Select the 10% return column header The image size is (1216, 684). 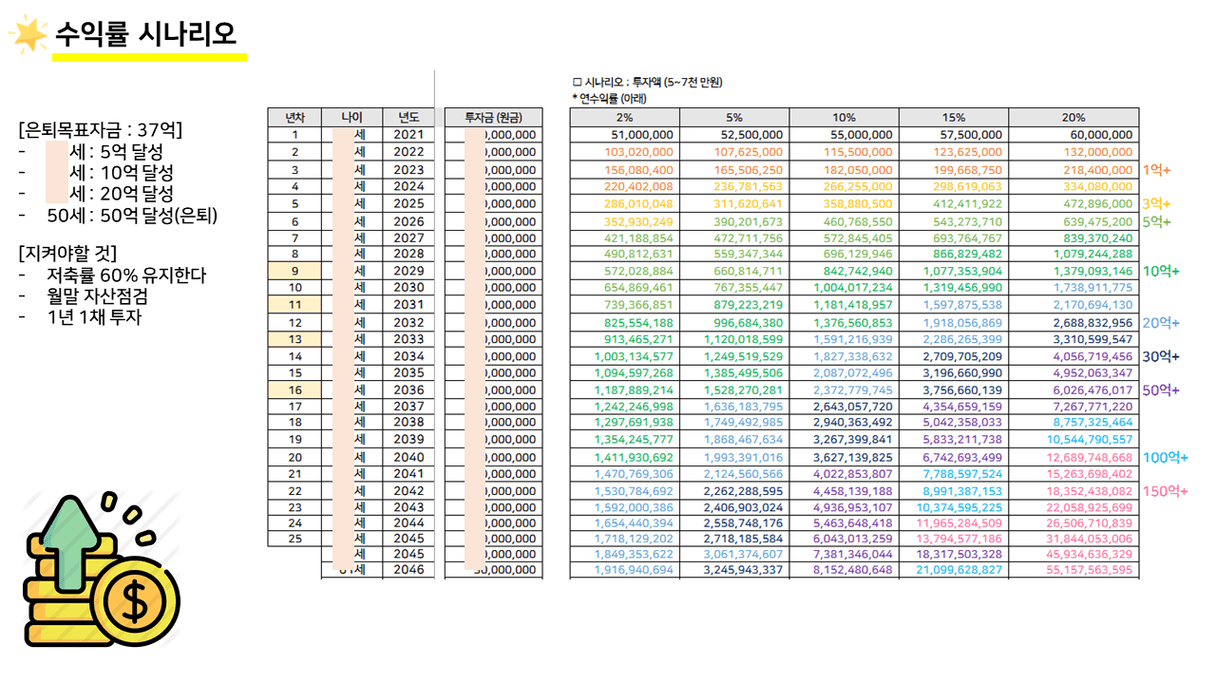pyautogui.click(x=844, y=118)
